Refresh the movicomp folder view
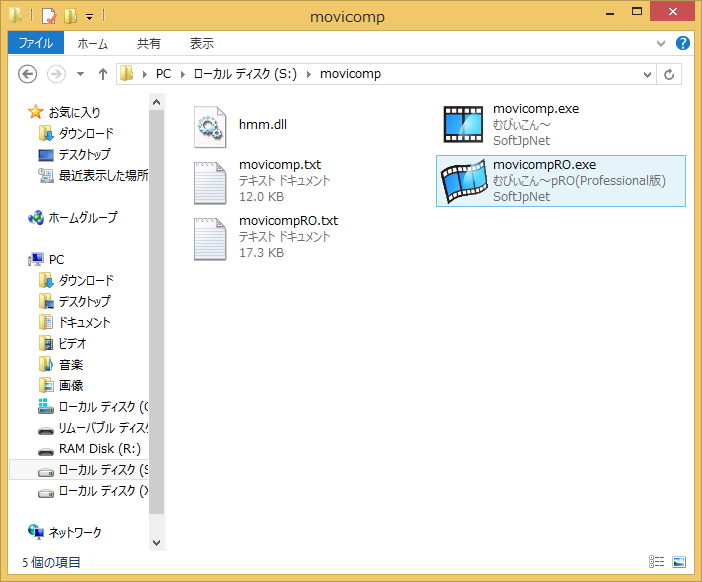The image size is (702, 582). point(669,74)
